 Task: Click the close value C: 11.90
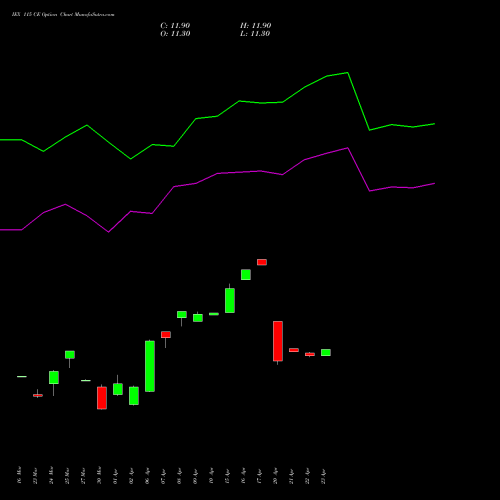(175, 26)
